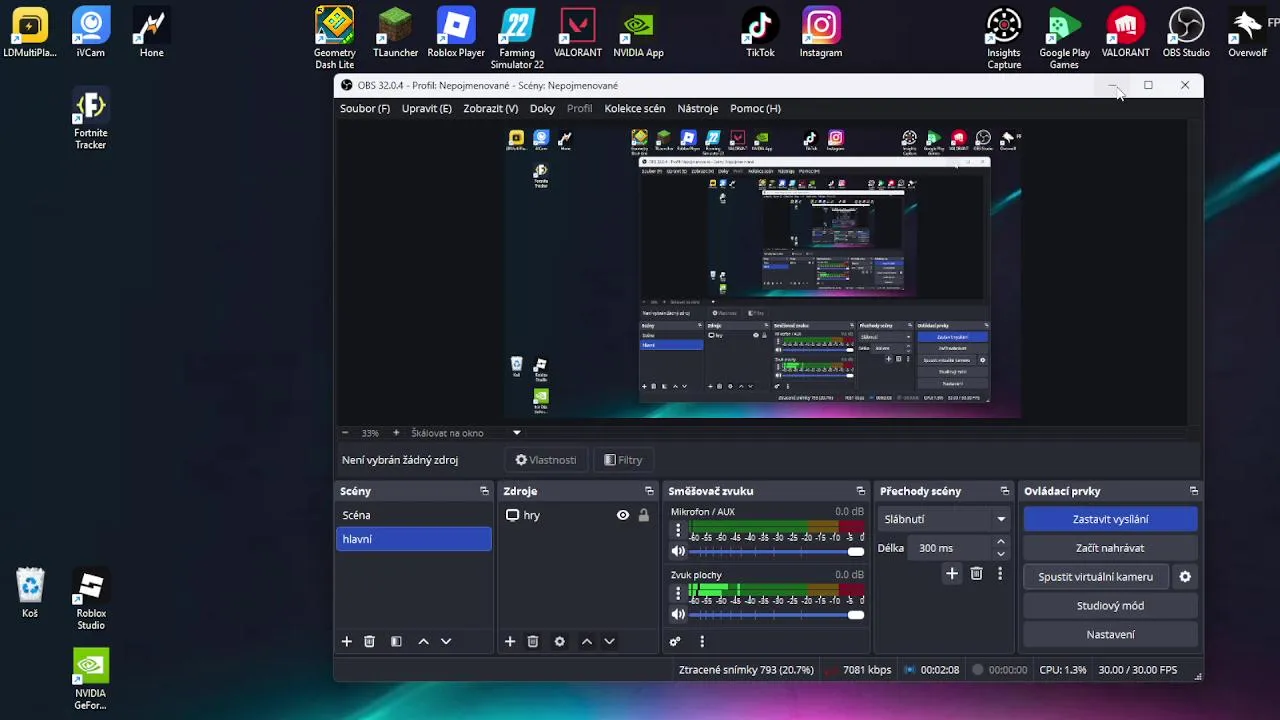1280x720 pixels.
Task: Open Roblox Studio desktop shortcut
Action: [x=91, y=600]
